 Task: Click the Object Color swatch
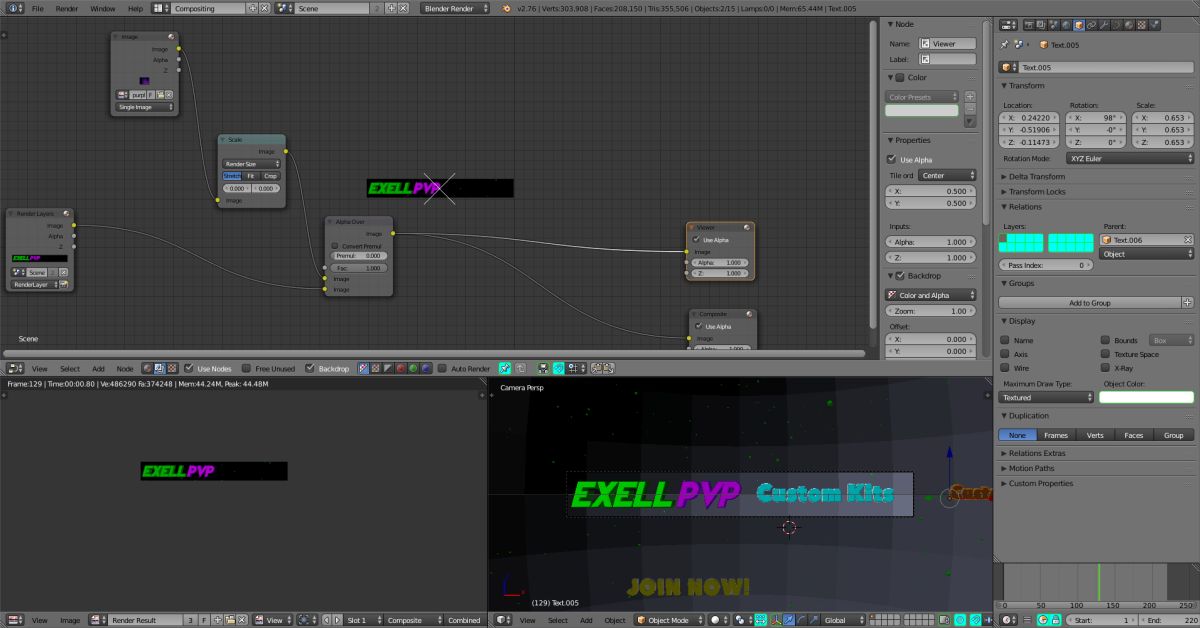[x=1146, y=397]
